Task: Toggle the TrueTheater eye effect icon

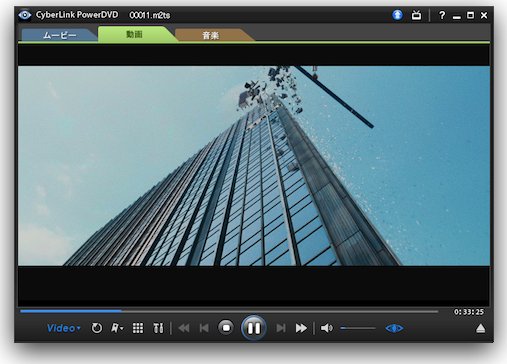Action: (394, 328)
